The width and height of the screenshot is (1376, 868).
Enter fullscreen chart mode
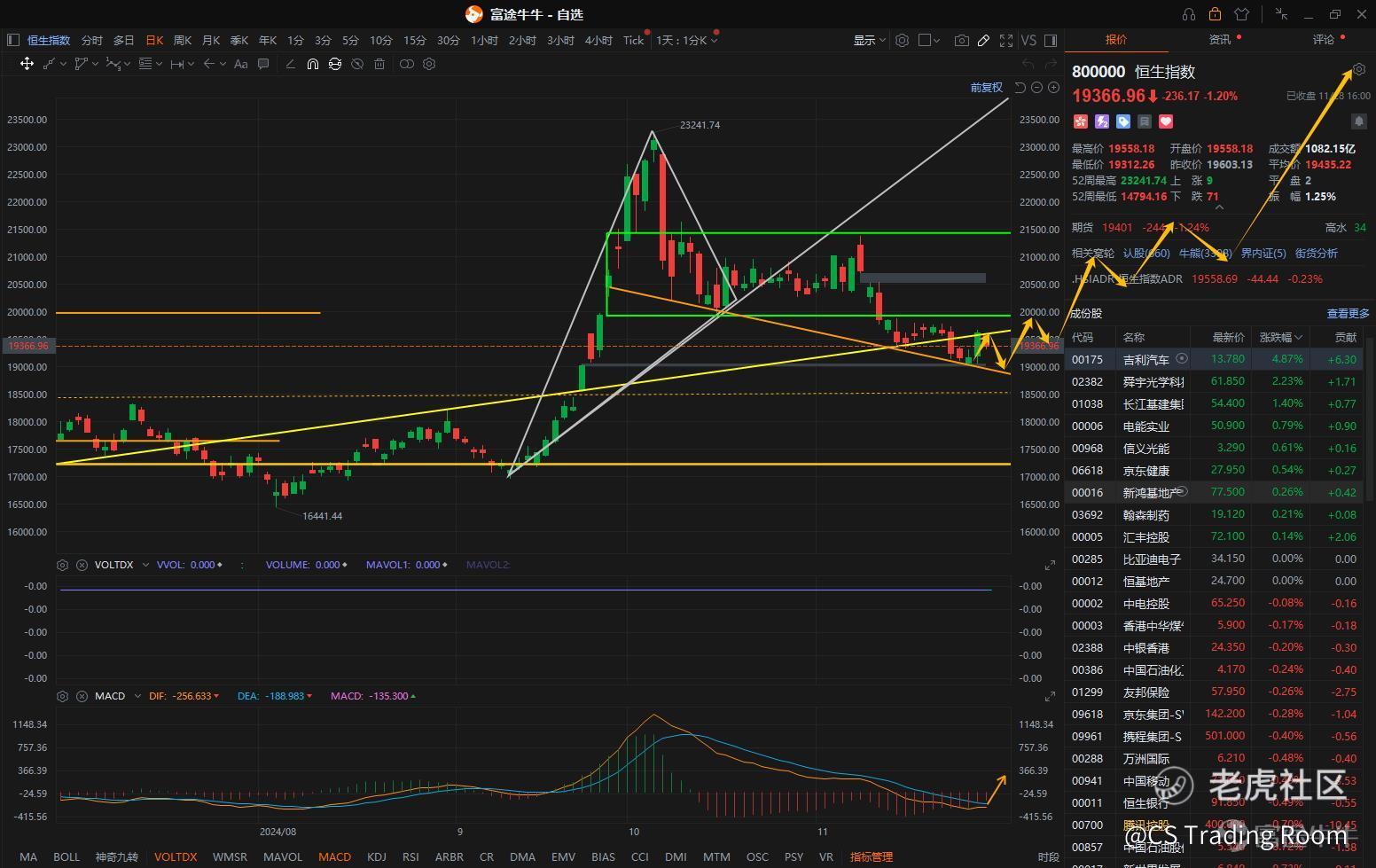pyautogui.click(x=1006, y=40)
